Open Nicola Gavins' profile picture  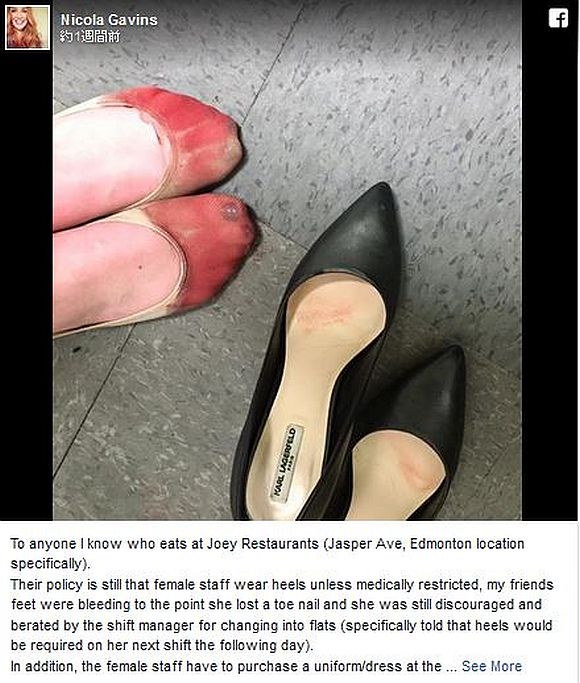(27, 27)
